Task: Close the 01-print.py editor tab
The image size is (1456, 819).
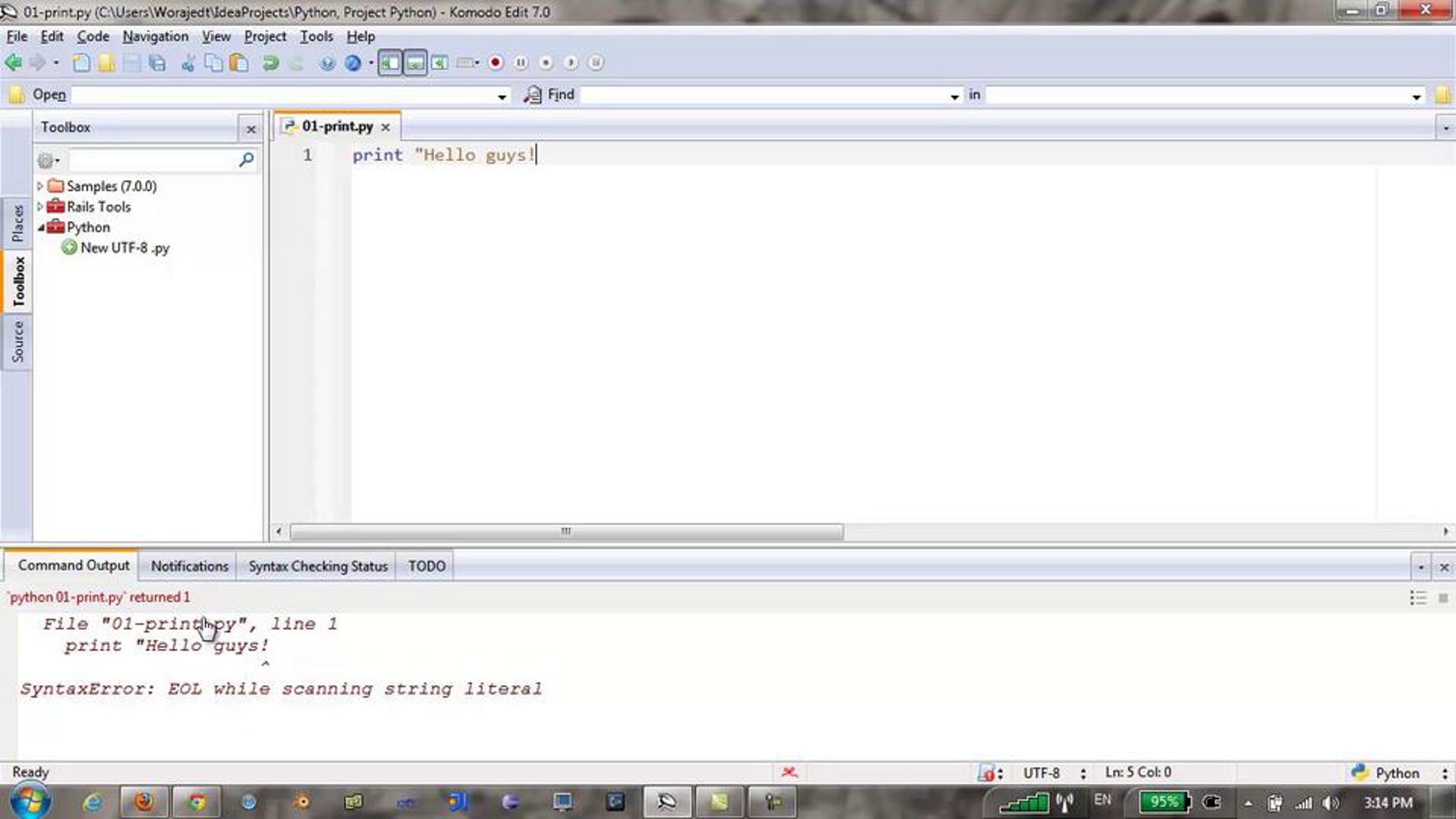Action: 385,127
